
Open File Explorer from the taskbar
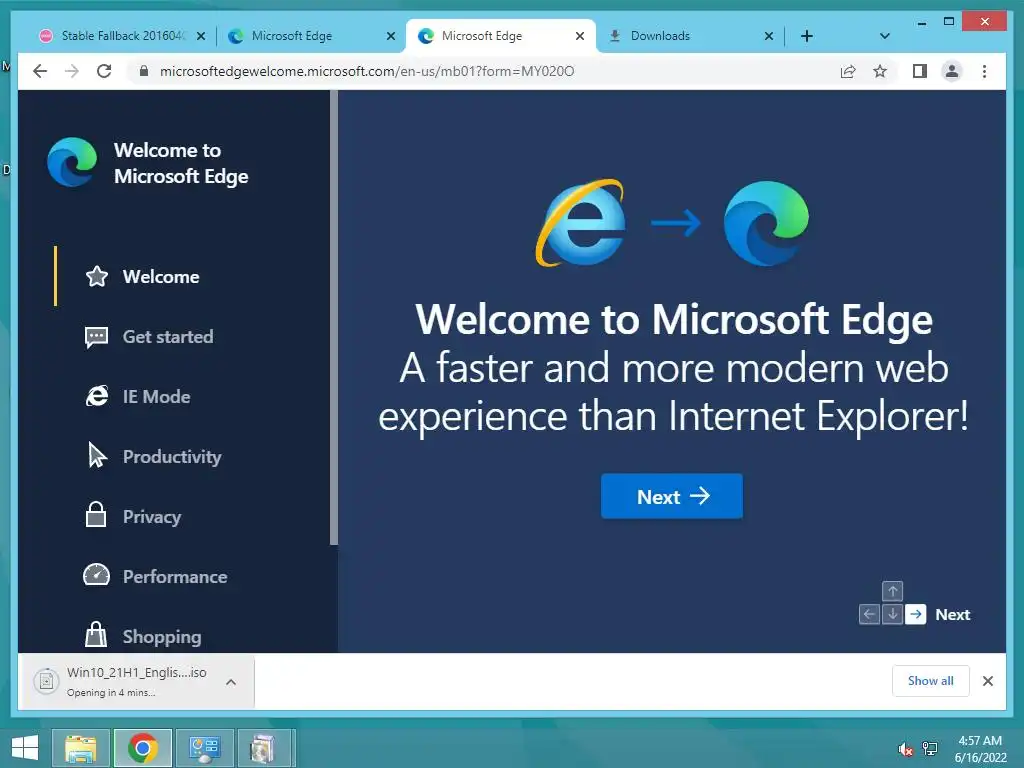[x=80, y=748]
